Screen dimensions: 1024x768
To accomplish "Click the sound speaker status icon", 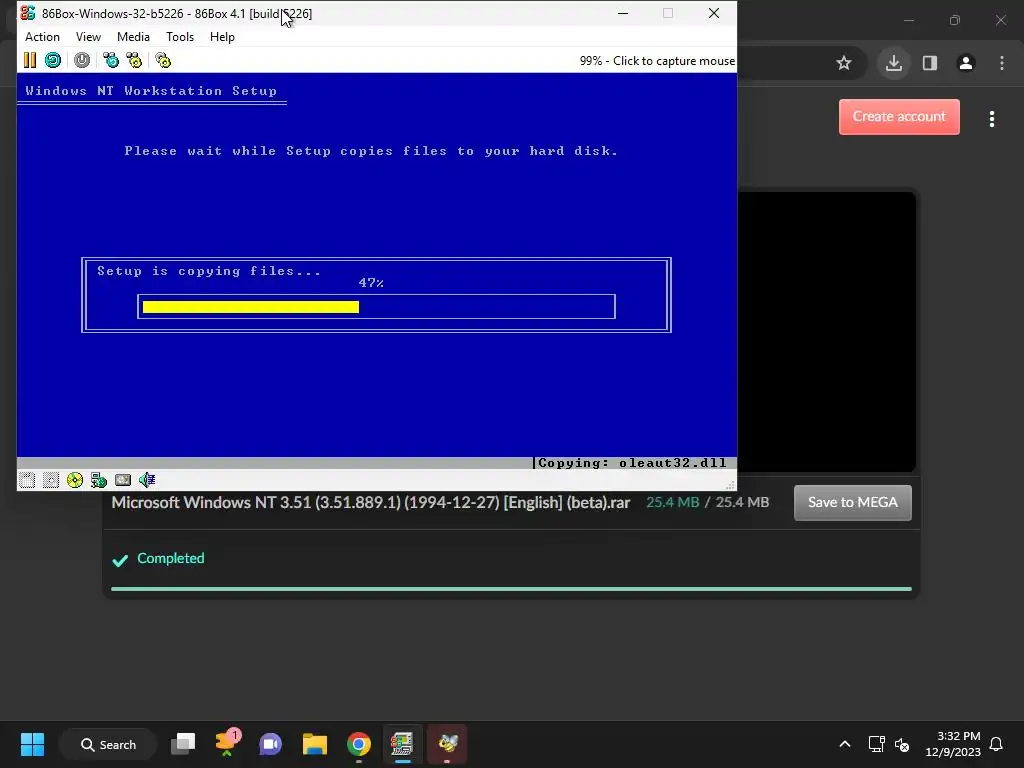I will coord(147,480).
